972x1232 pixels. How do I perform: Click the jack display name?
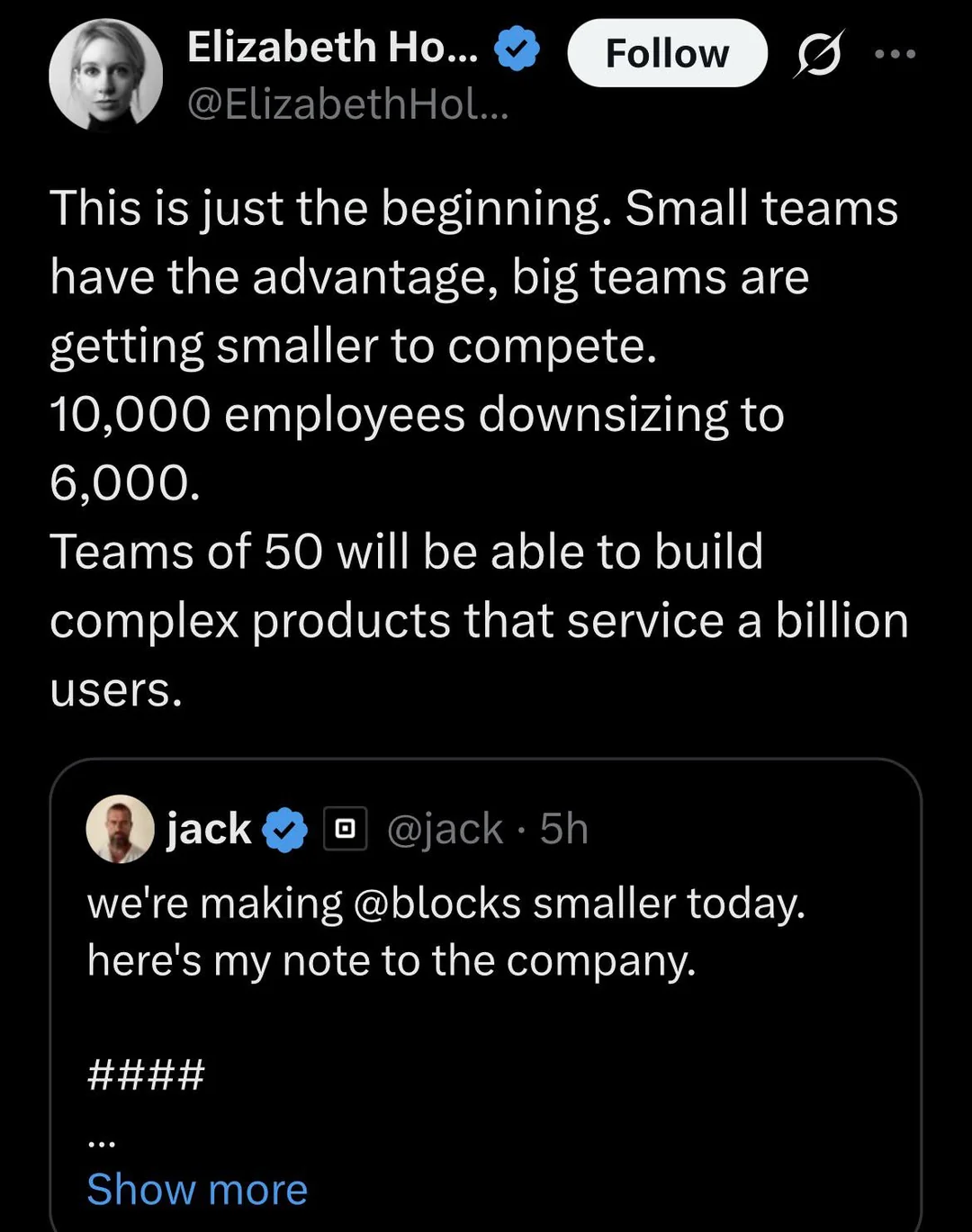click(209, 829)
